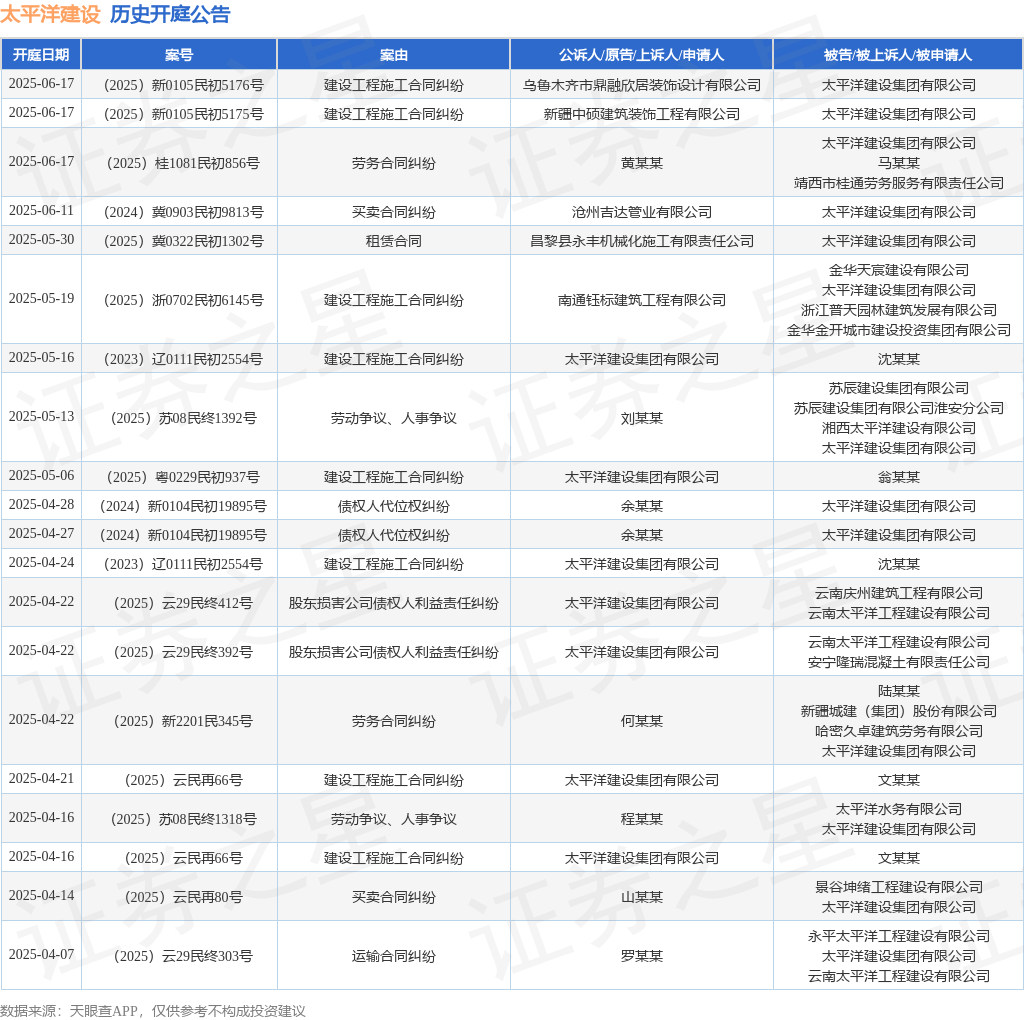Click defendant 太平洋水务有限公司
Image resolution: width=1024 pixels, height=1020 pixels.
899,809
